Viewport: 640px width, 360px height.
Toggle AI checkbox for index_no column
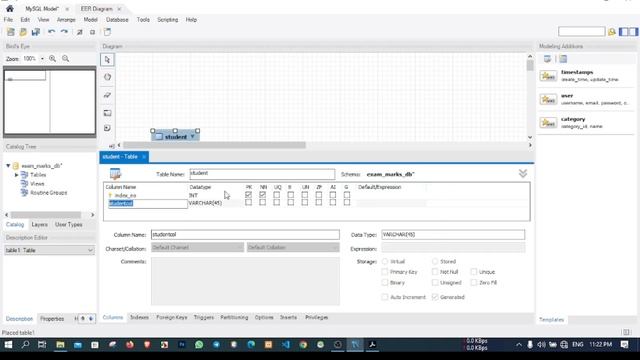coord(333,195)
